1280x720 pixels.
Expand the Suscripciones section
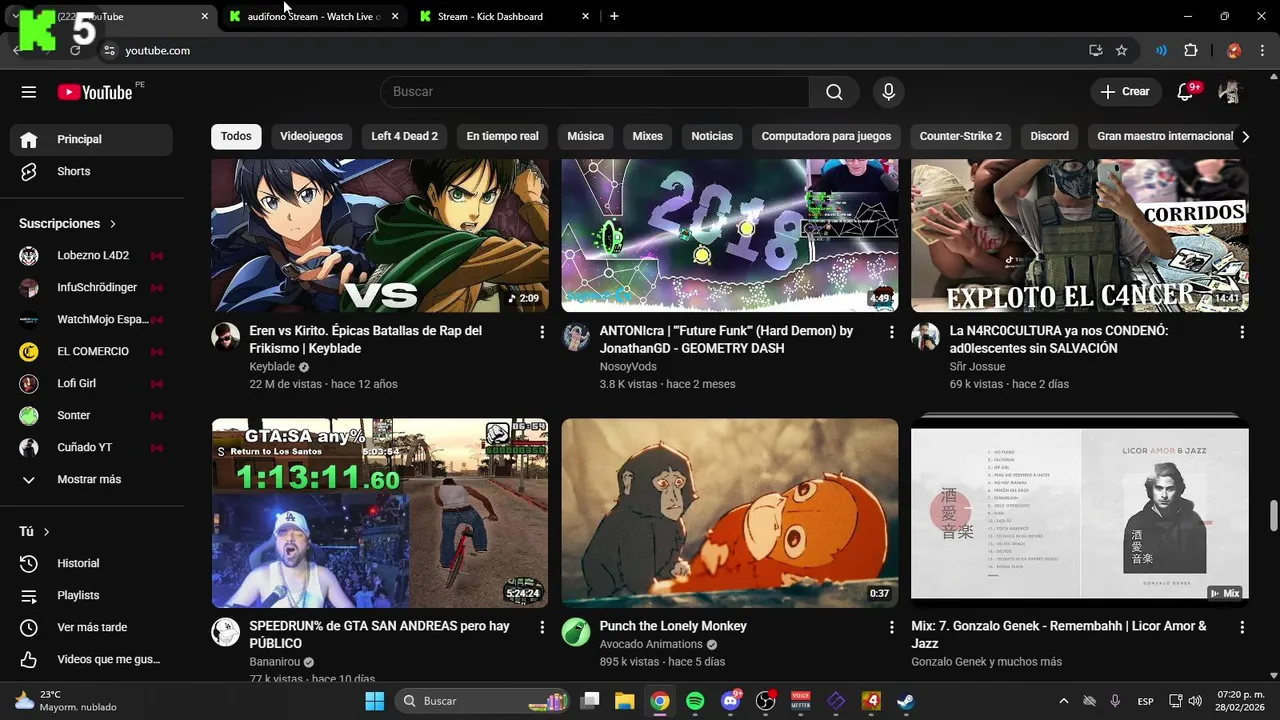pos(68,223)
